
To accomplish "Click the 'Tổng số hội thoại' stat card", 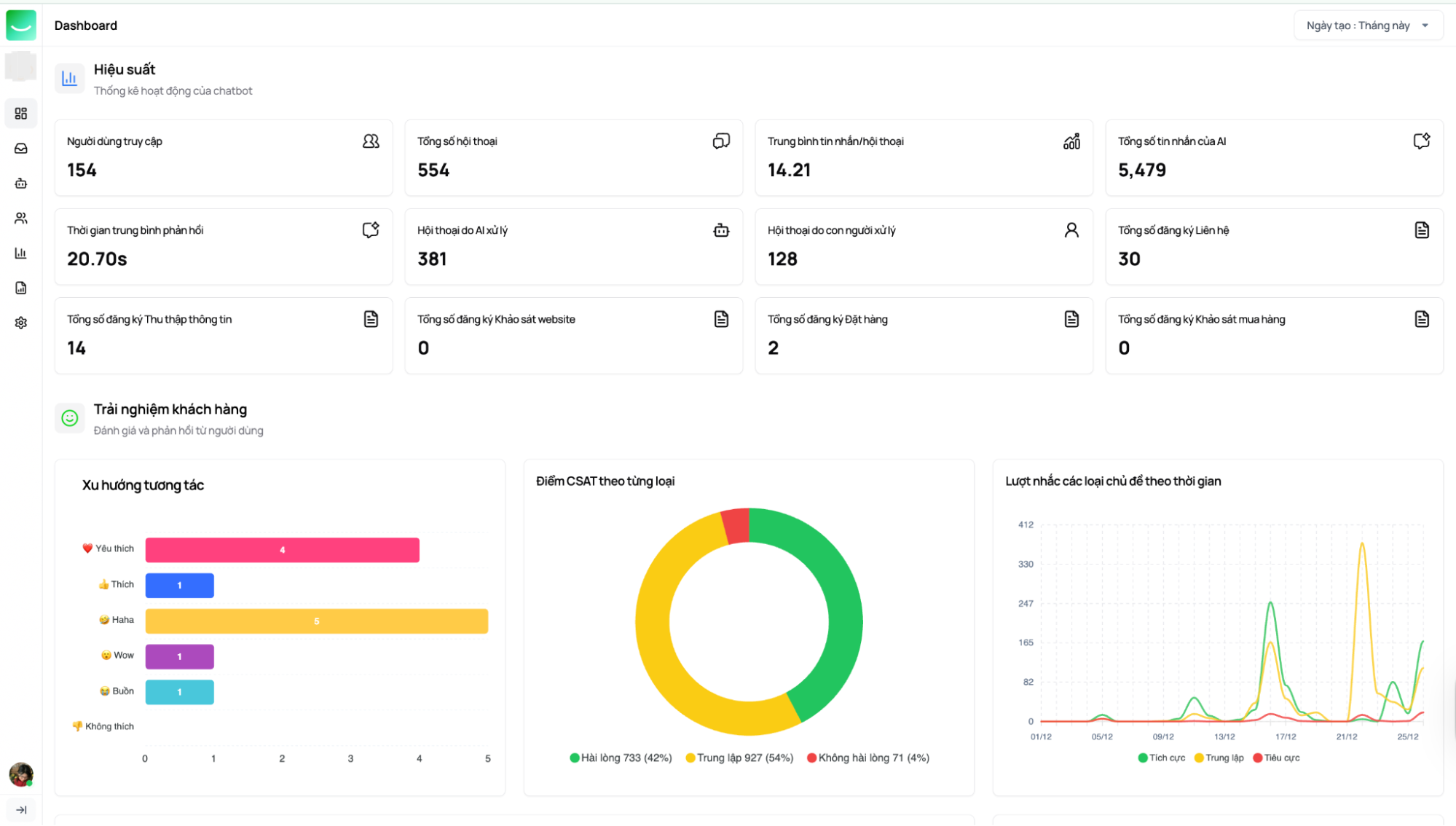I will coord(573,157).
